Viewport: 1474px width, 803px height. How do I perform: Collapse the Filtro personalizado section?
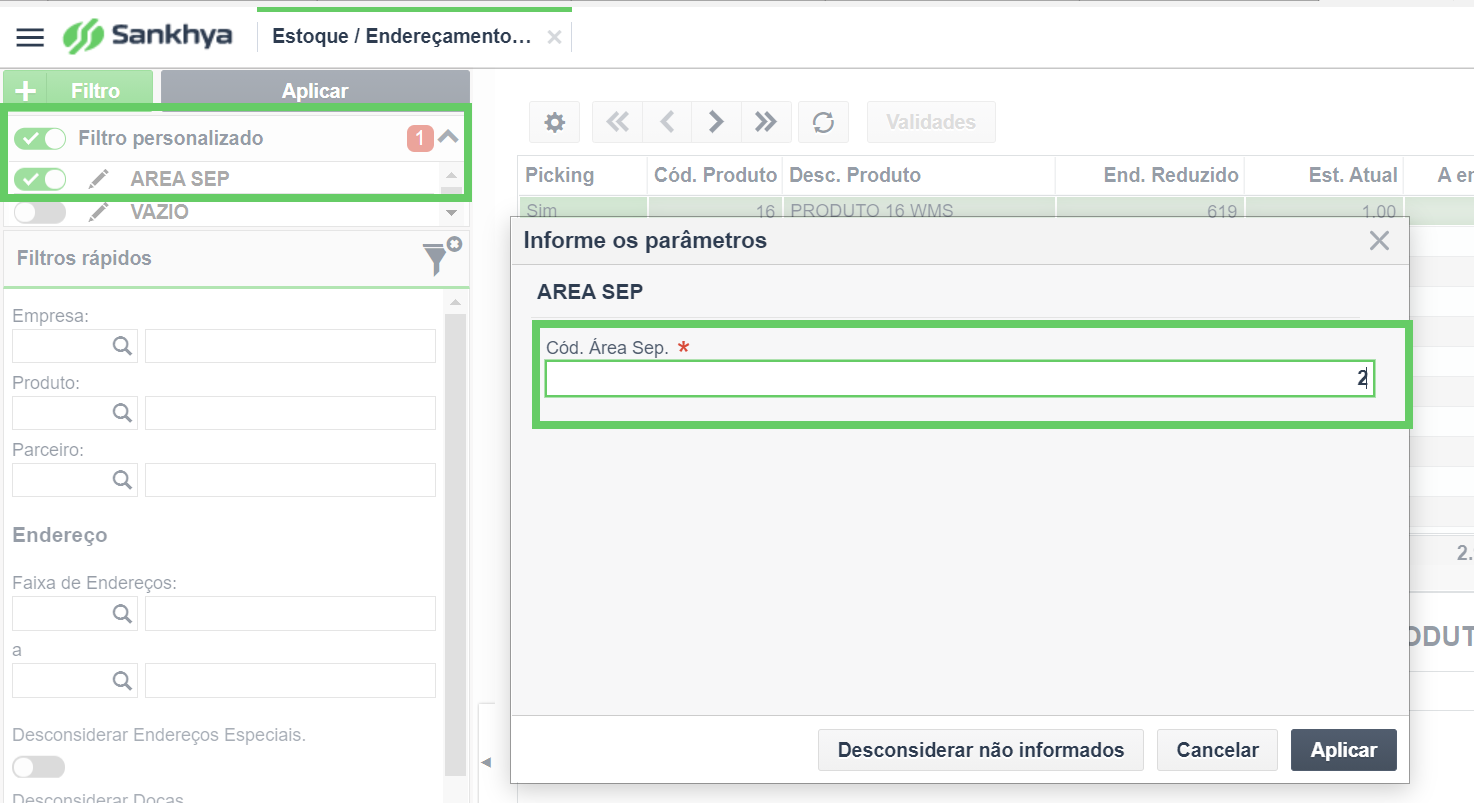pos(449,137)
